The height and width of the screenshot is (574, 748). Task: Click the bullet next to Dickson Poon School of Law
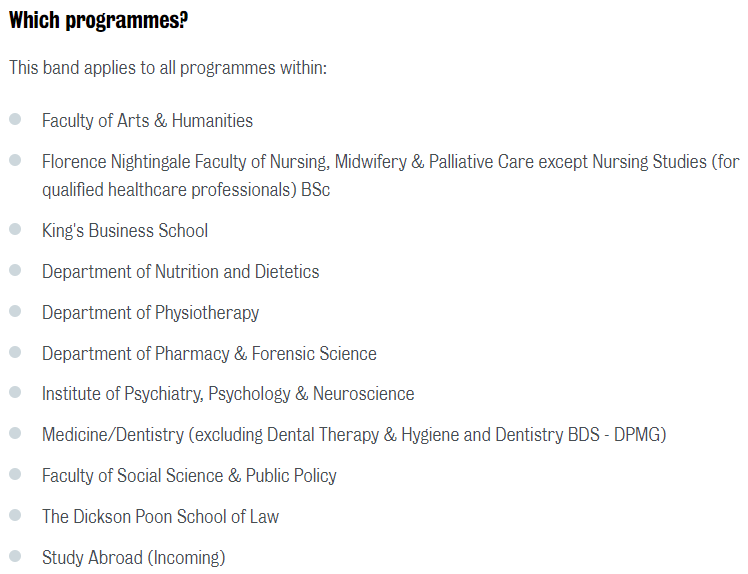point(15,515)
